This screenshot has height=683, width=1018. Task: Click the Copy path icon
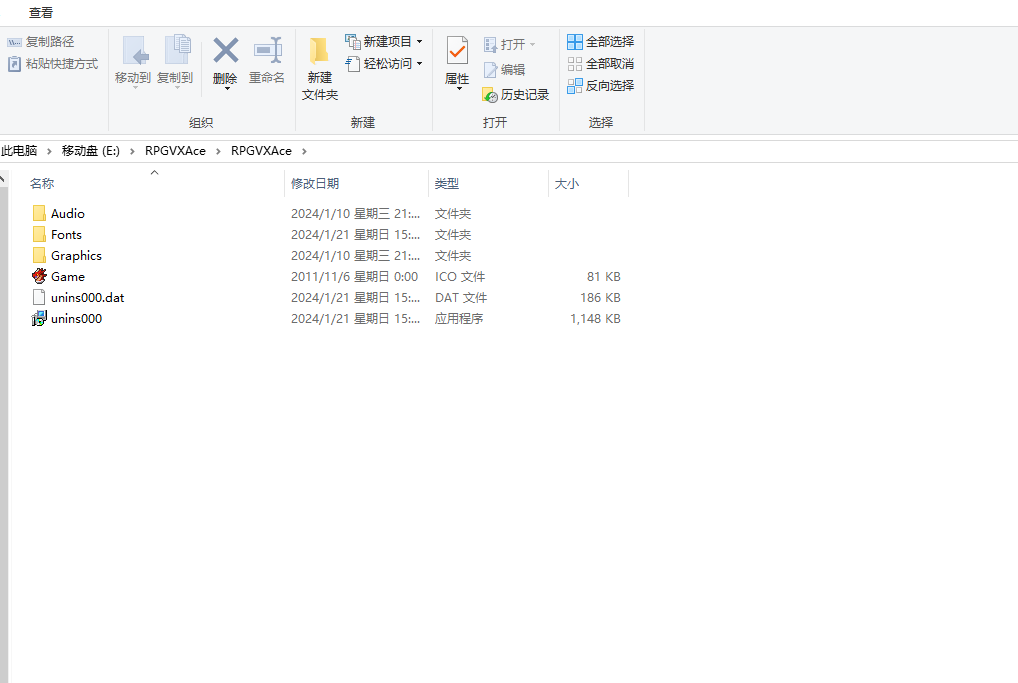pos(14,42)
